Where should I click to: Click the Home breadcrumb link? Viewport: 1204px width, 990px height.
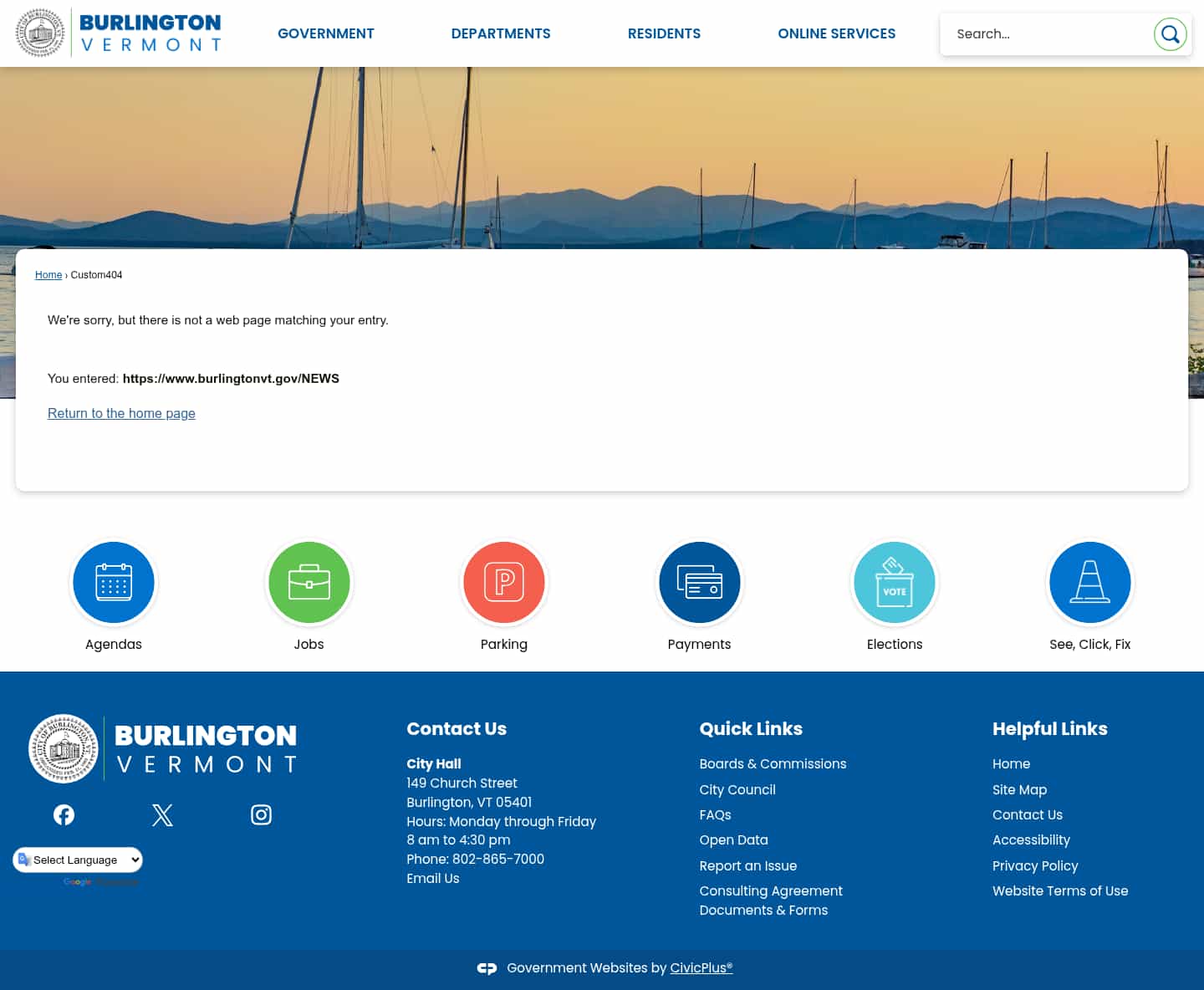(48, 274)
